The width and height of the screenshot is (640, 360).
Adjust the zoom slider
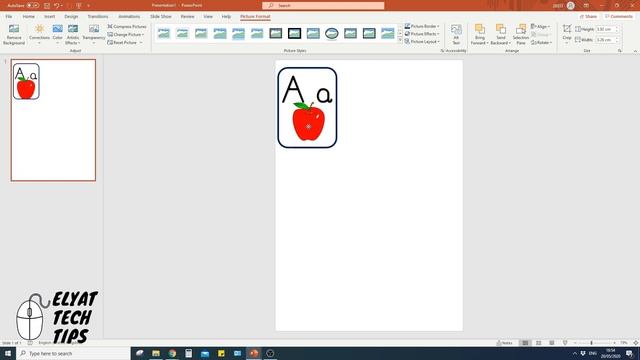(591, 343)
